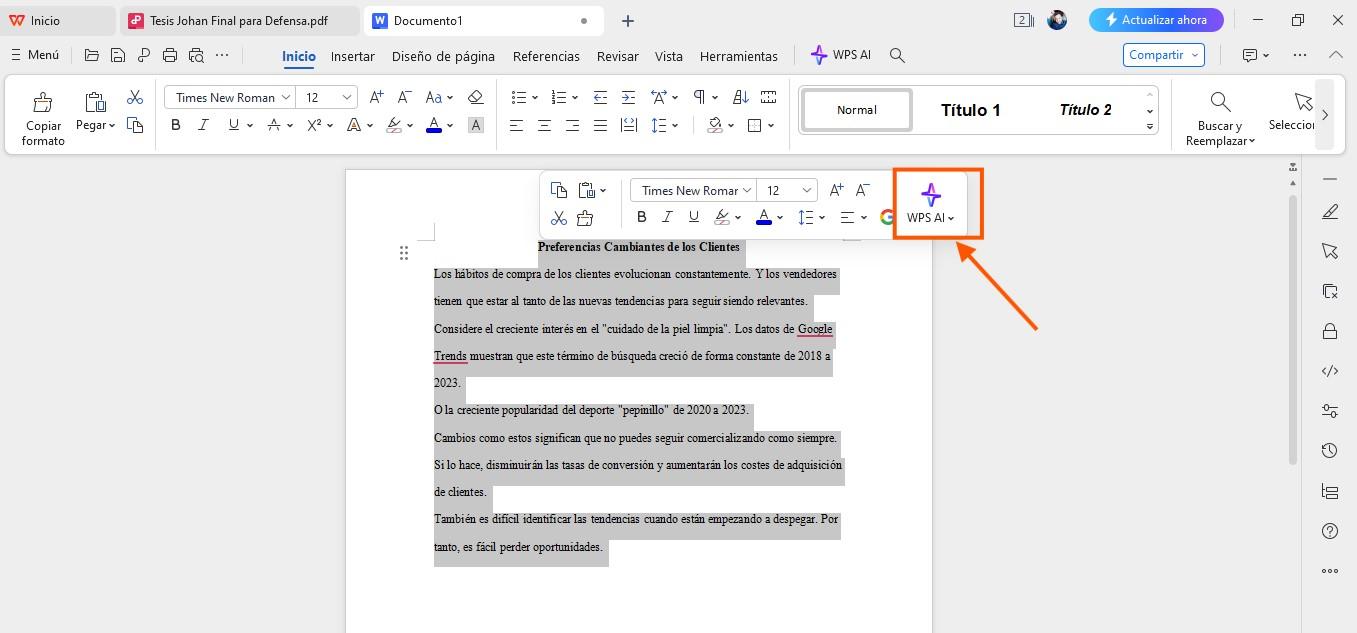The height and width of the screenshot is (633, 1357).
Task: Cut text using the scissors icon
Action: click(x=559, y=217)
